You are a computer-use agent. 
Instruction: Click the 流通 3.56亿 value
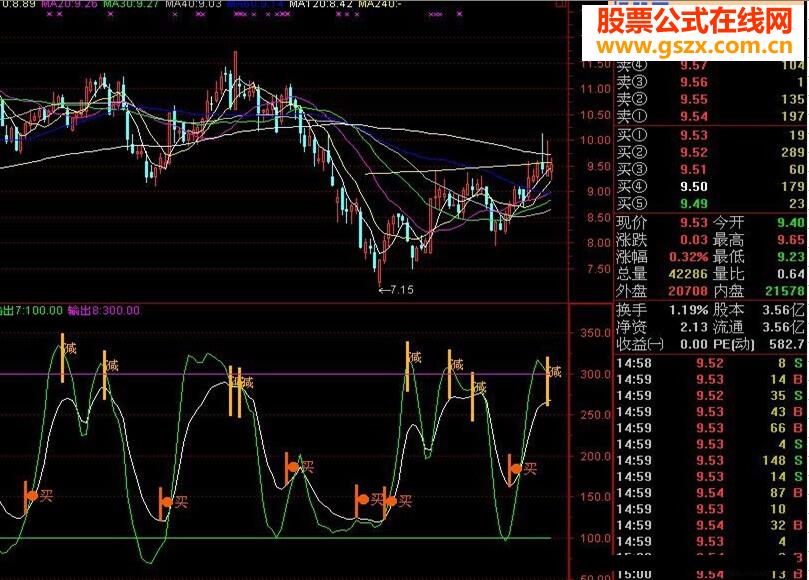[783, 327]
